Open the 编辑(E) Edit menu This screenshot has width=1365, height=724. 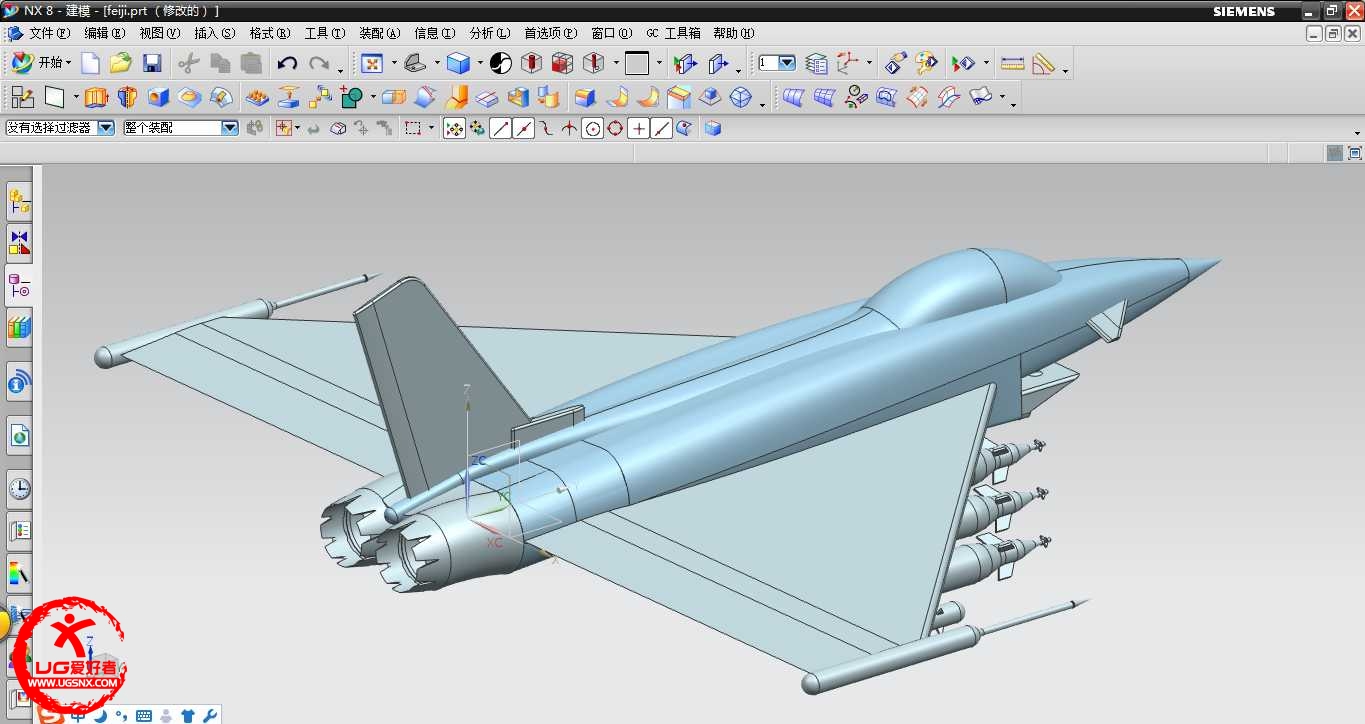point(105,34)
